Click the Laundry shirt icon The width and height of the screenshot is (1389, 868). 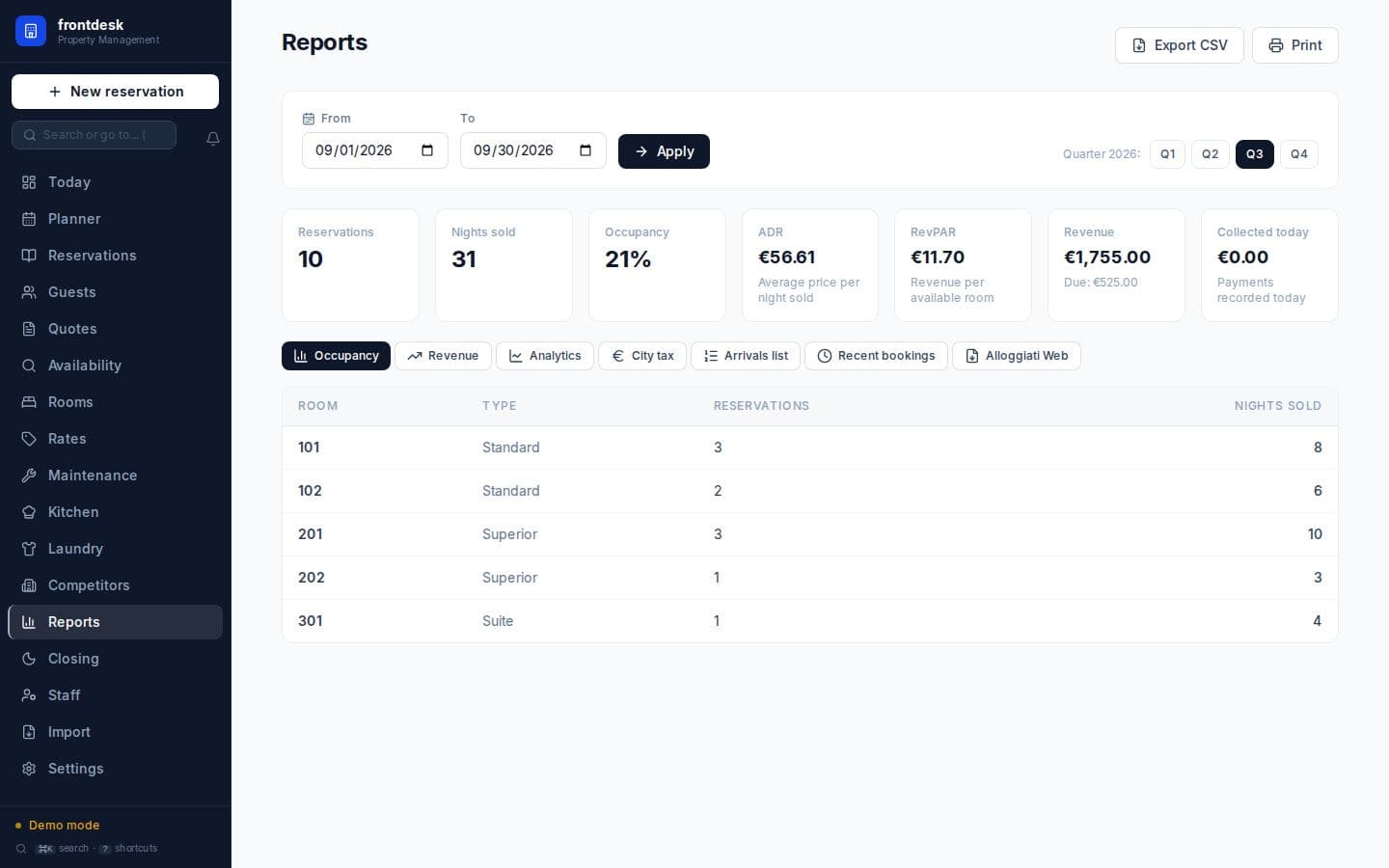(29, 549)
